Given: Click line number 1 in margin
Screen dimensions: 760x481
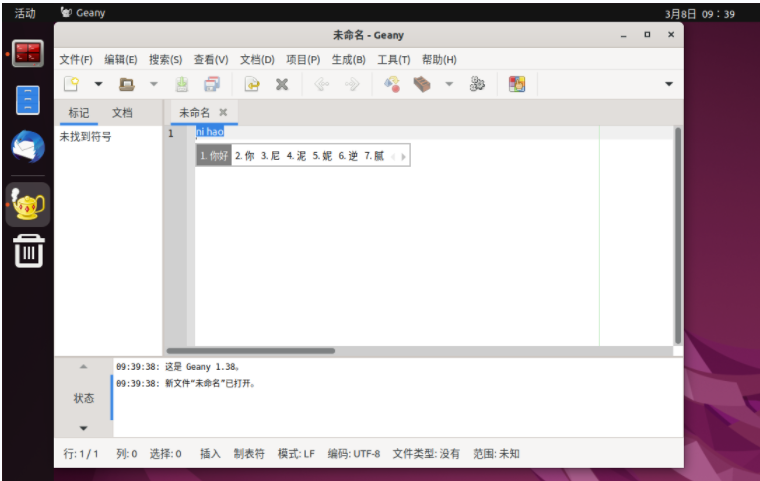Looking at the screenshot, I should [x=171, y=133].
